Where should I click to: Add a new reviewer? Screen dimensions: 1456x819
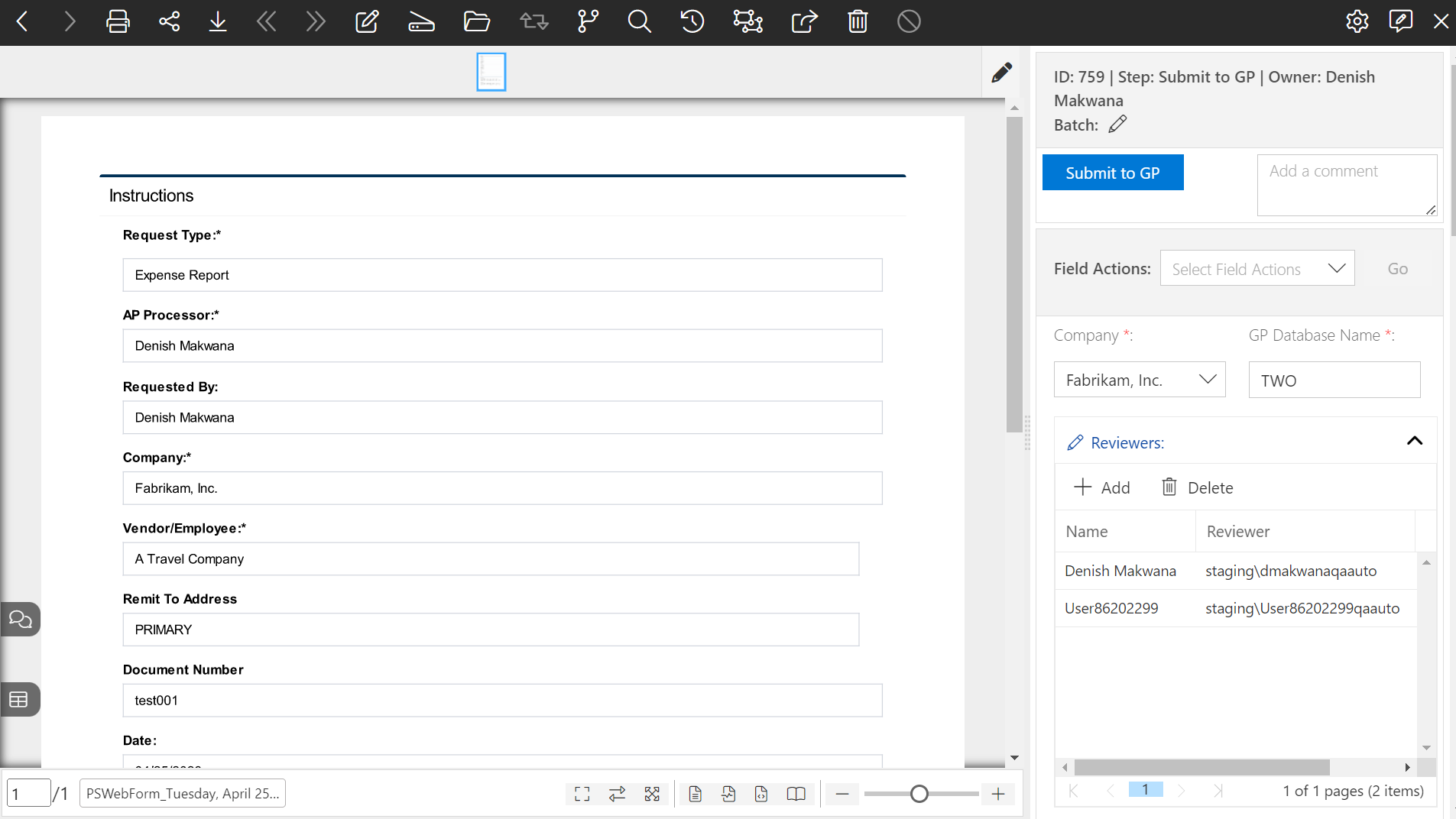pos(1102,487)
